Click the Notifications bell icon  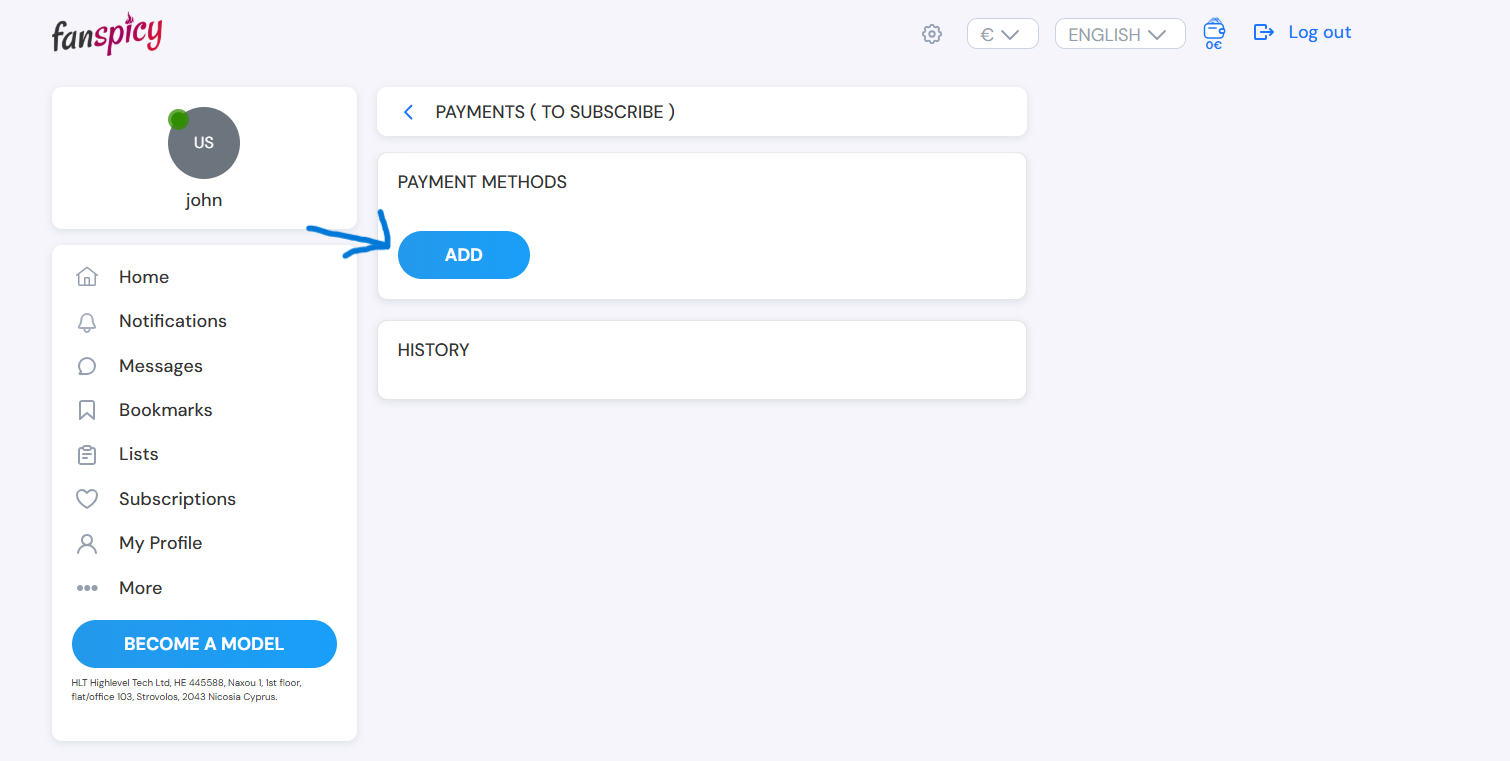(87, 322)
